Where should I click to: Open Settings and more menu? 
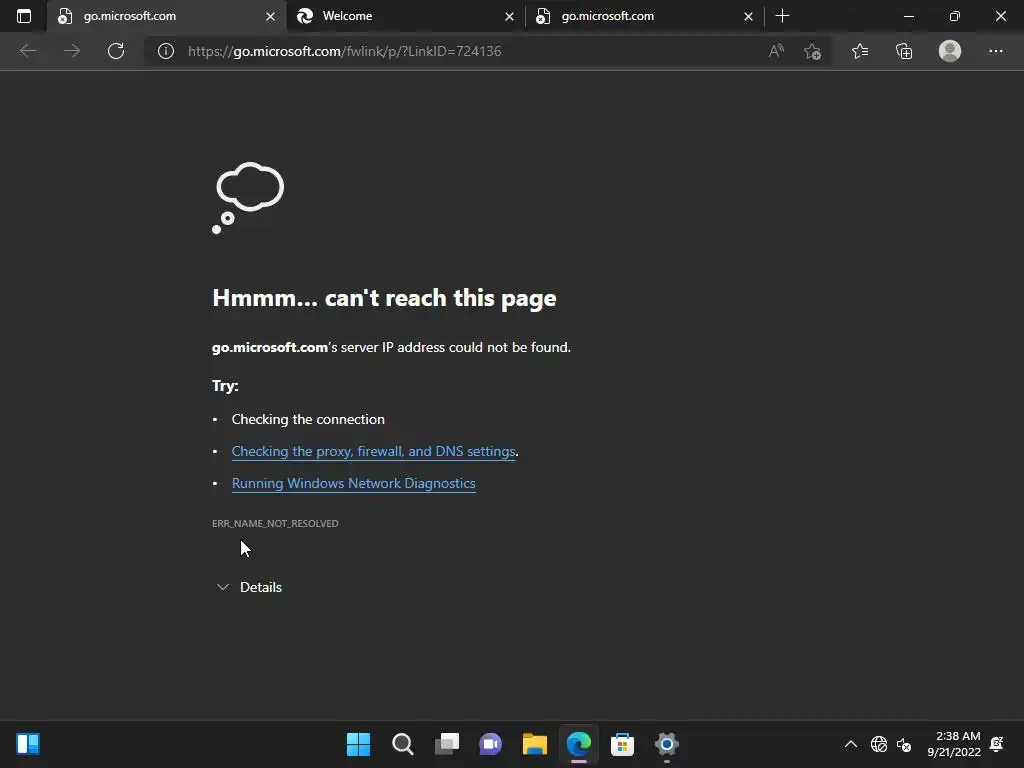(x=995, y=51)
